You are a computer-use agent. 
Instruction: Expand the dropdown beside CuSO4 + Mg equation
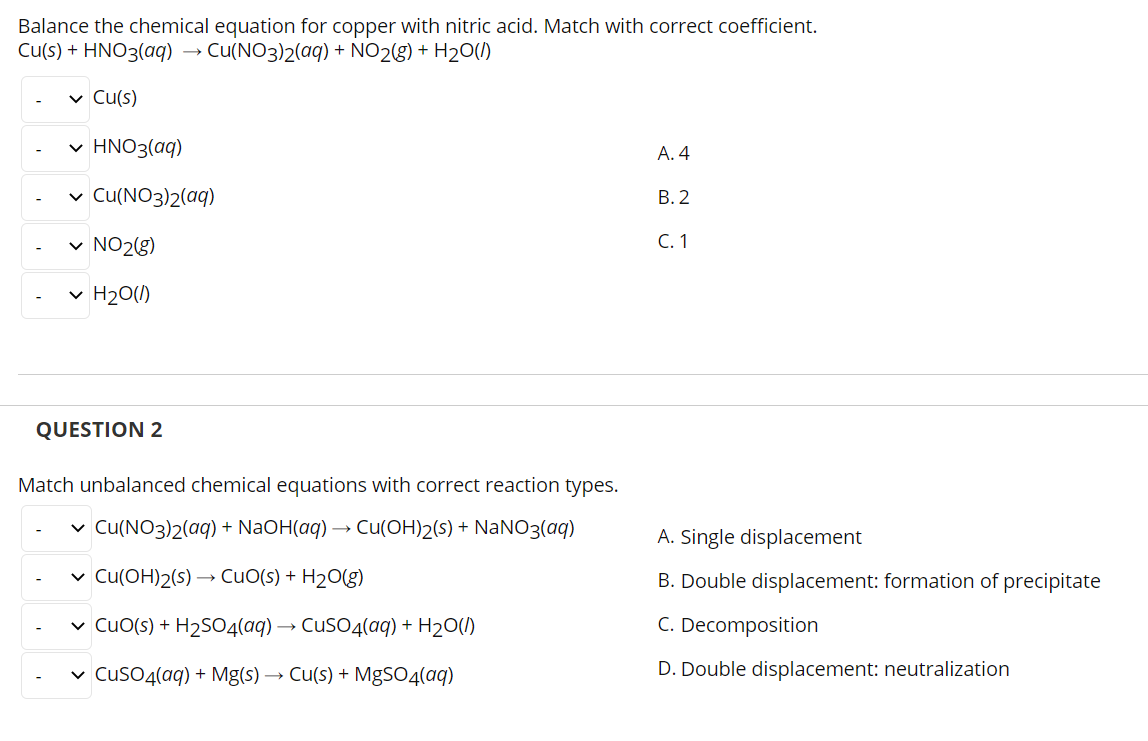pyautogui.click(x=55, y=674)
